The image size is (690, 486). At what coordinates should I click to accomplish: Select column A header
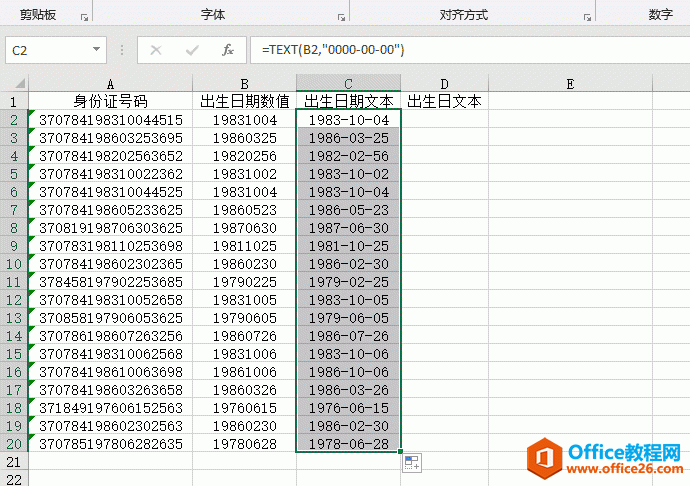click(x=110, y=83)
